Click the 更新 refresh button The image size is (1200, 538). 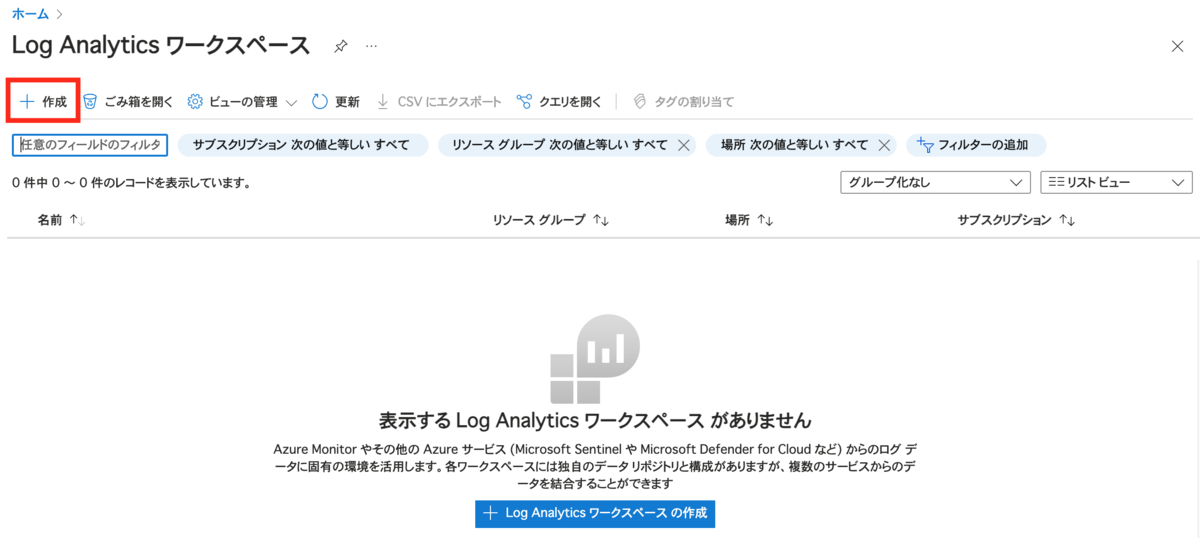[336, 102]
